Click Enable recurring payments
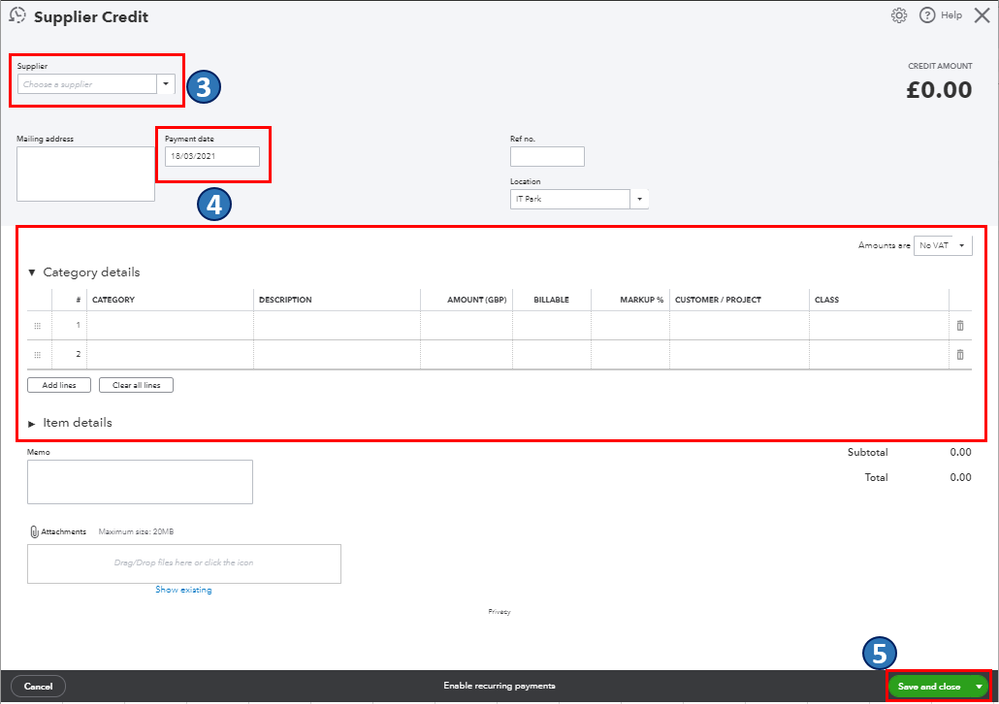Screen dimensions: 999x704 [x=500, y=686]
